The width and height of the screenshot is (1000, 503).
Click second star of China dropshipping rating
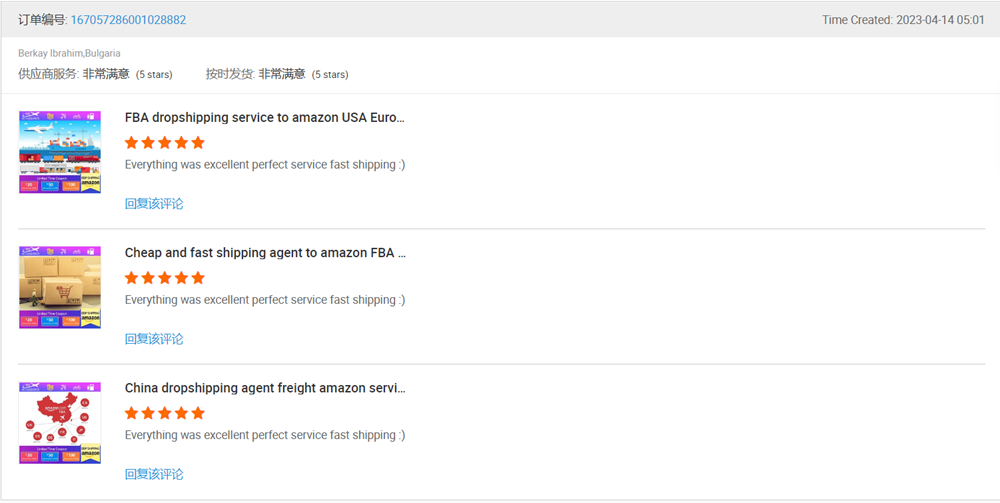click(148, 413)
